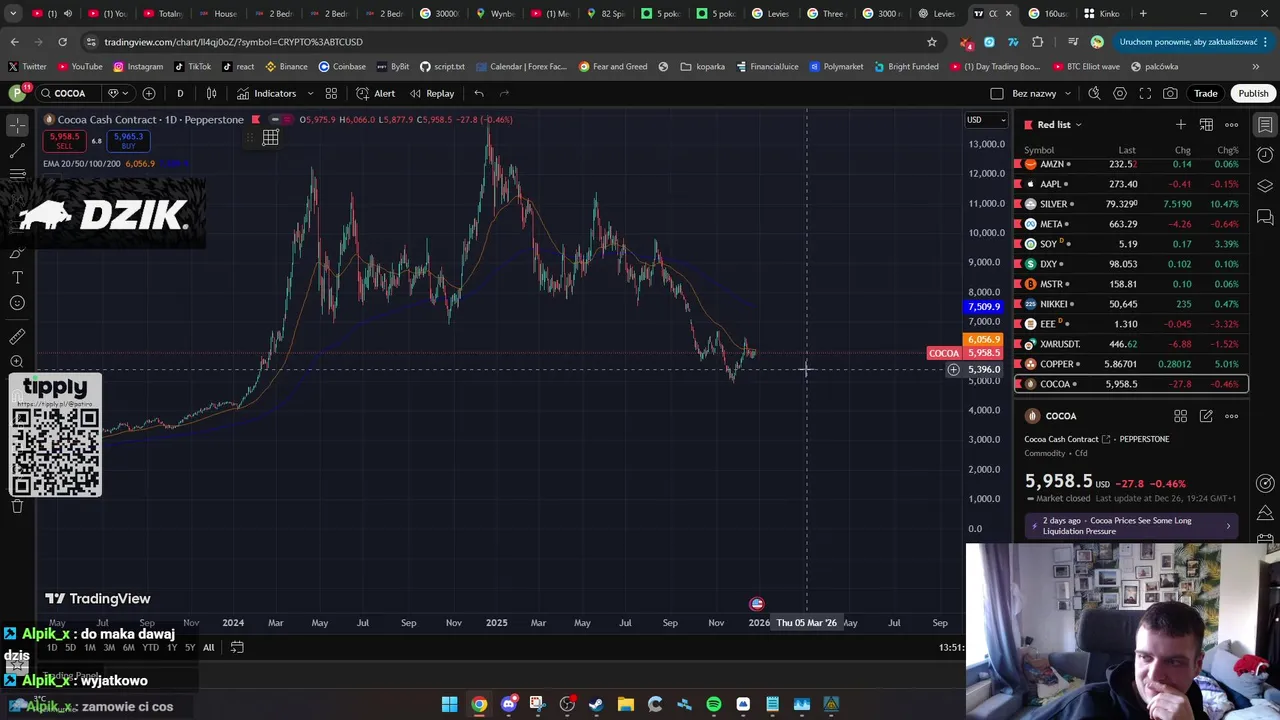Select the trend line drawing tool
This screenshot has width=1280, height=720.
17,151
